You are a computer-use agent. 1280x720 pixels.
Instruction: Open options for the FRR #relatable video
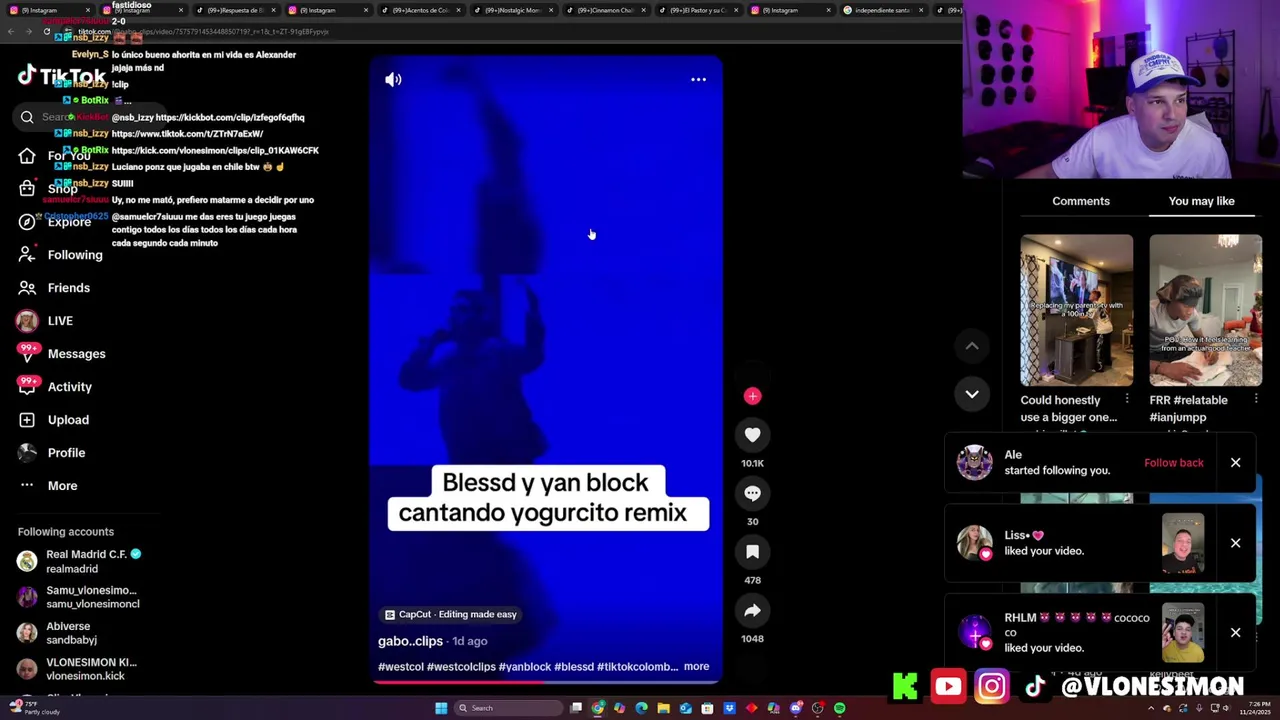tap(1255, 400)
